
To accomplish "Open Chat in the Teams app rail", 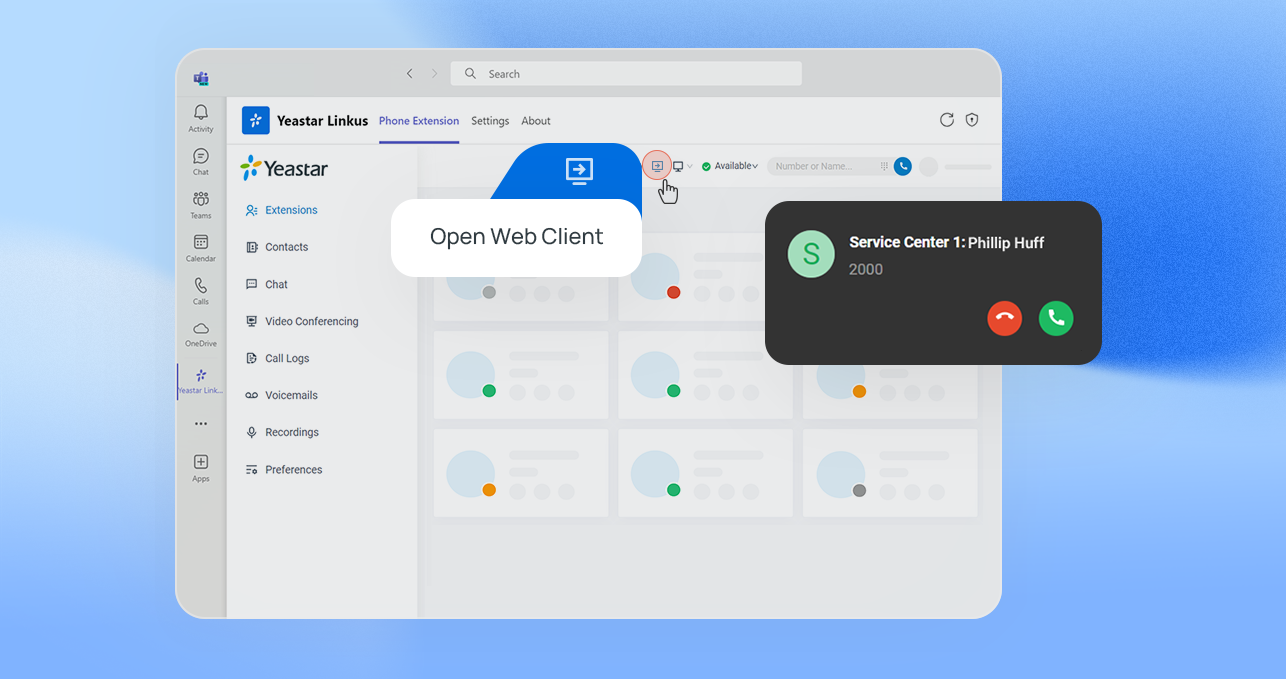I will click(201, 161).
